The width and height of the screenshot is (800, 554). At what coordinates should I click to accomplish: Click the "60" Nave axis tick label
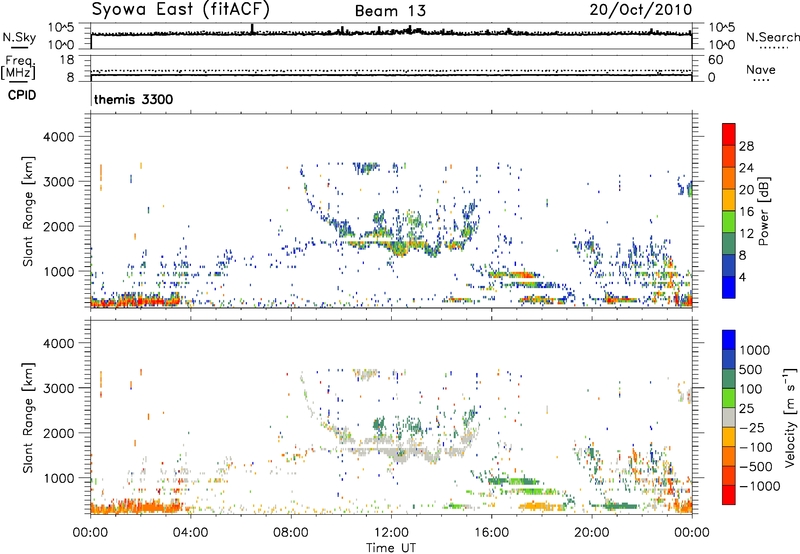point(715,60)
